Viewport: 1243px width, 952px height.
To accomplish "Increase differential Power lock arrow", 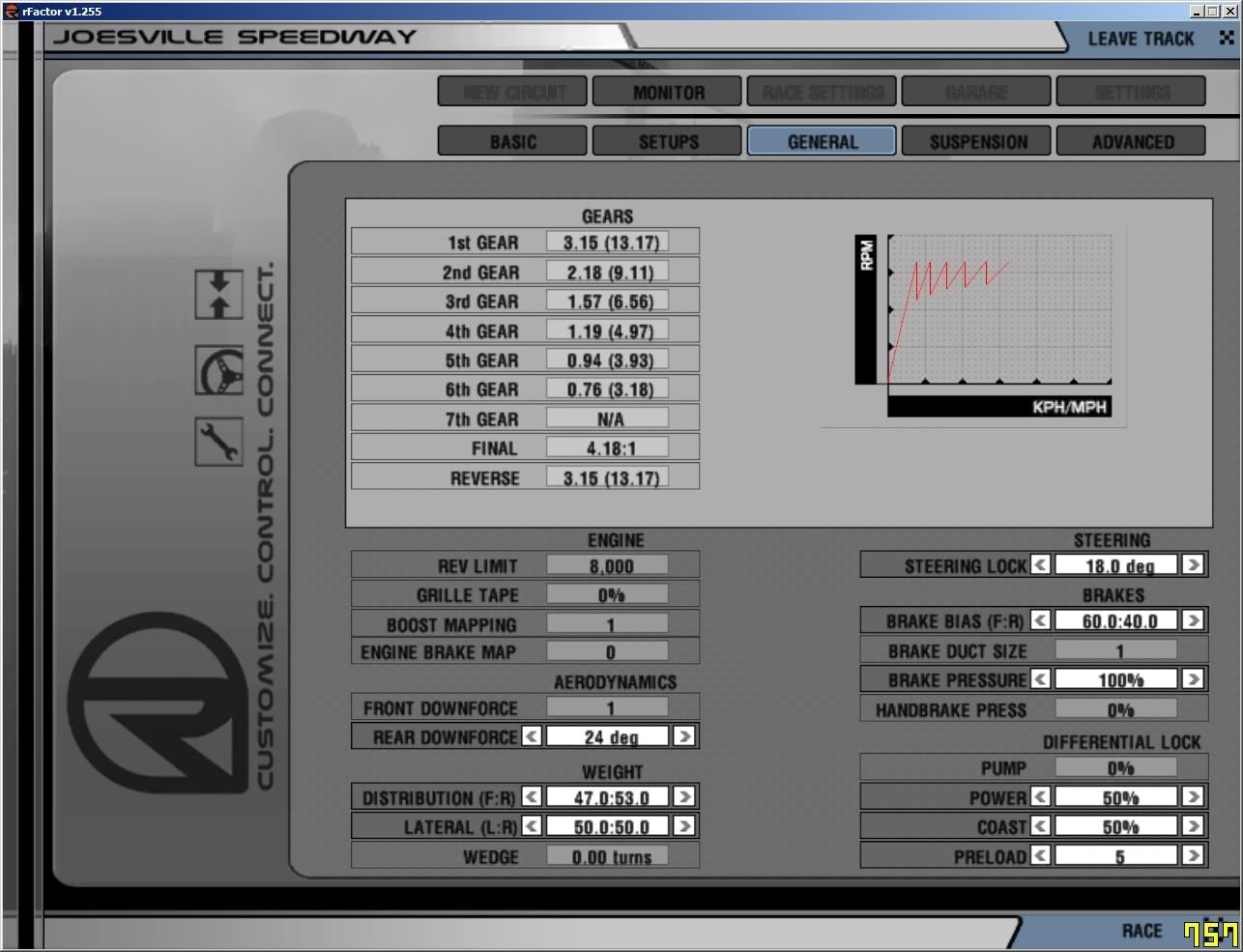I will click(1193, 797).
